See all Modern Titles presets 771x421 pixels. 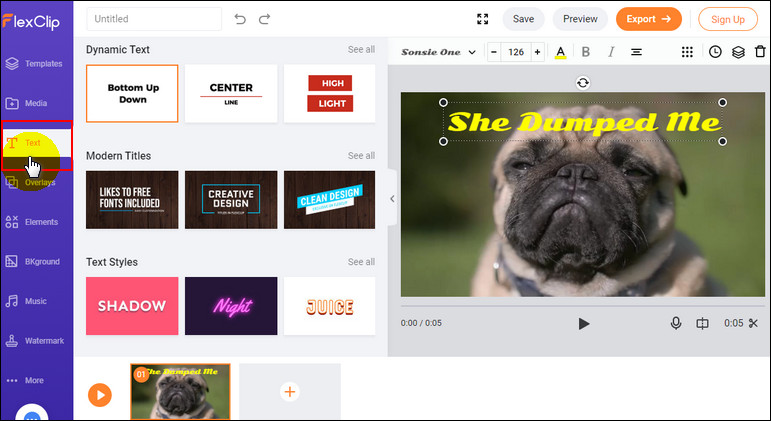pos(361,155)
